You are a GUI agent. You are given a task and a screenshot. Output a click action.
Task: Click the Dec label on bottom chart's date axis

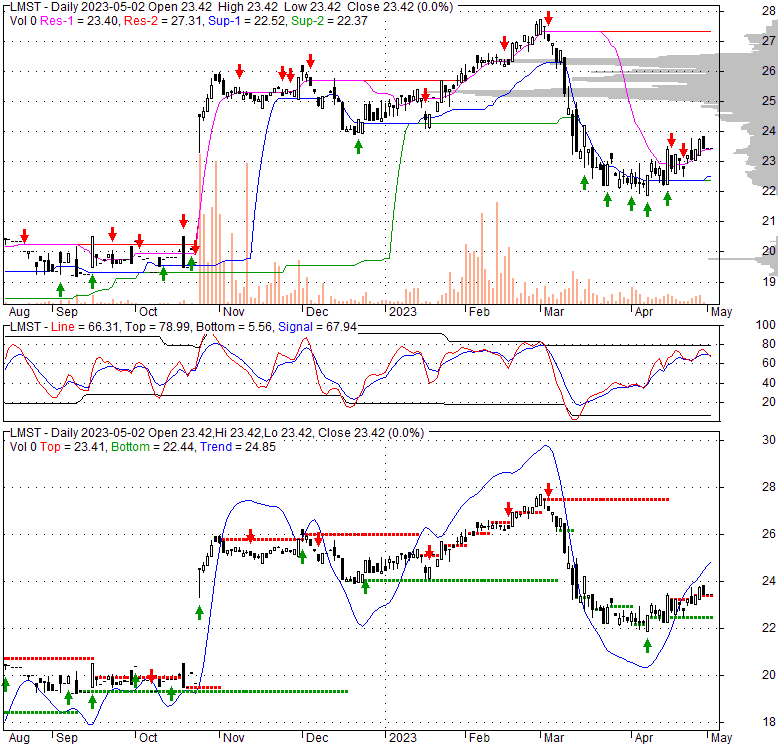point(317,738)
